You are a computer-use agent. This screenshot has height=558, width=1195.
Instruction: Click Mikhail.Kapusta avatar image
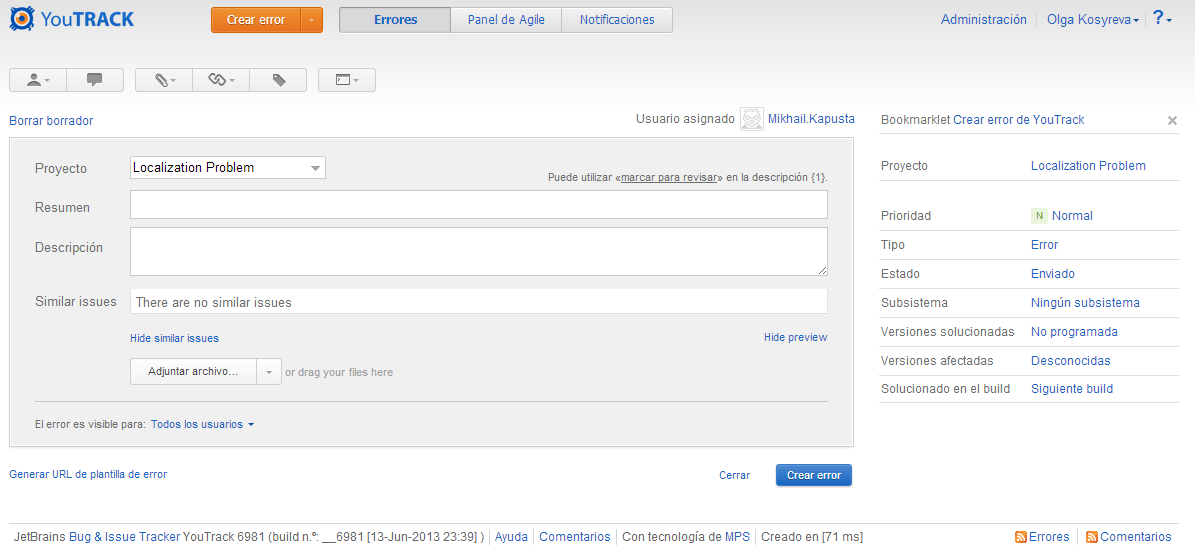coord(751,119)
